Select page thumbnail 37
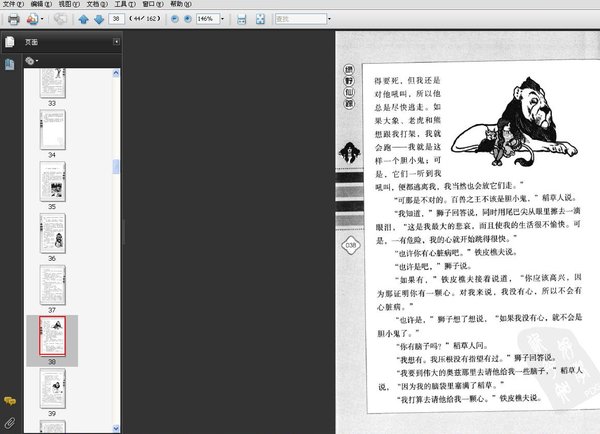The image size is (600, 434). click(52, 285)
